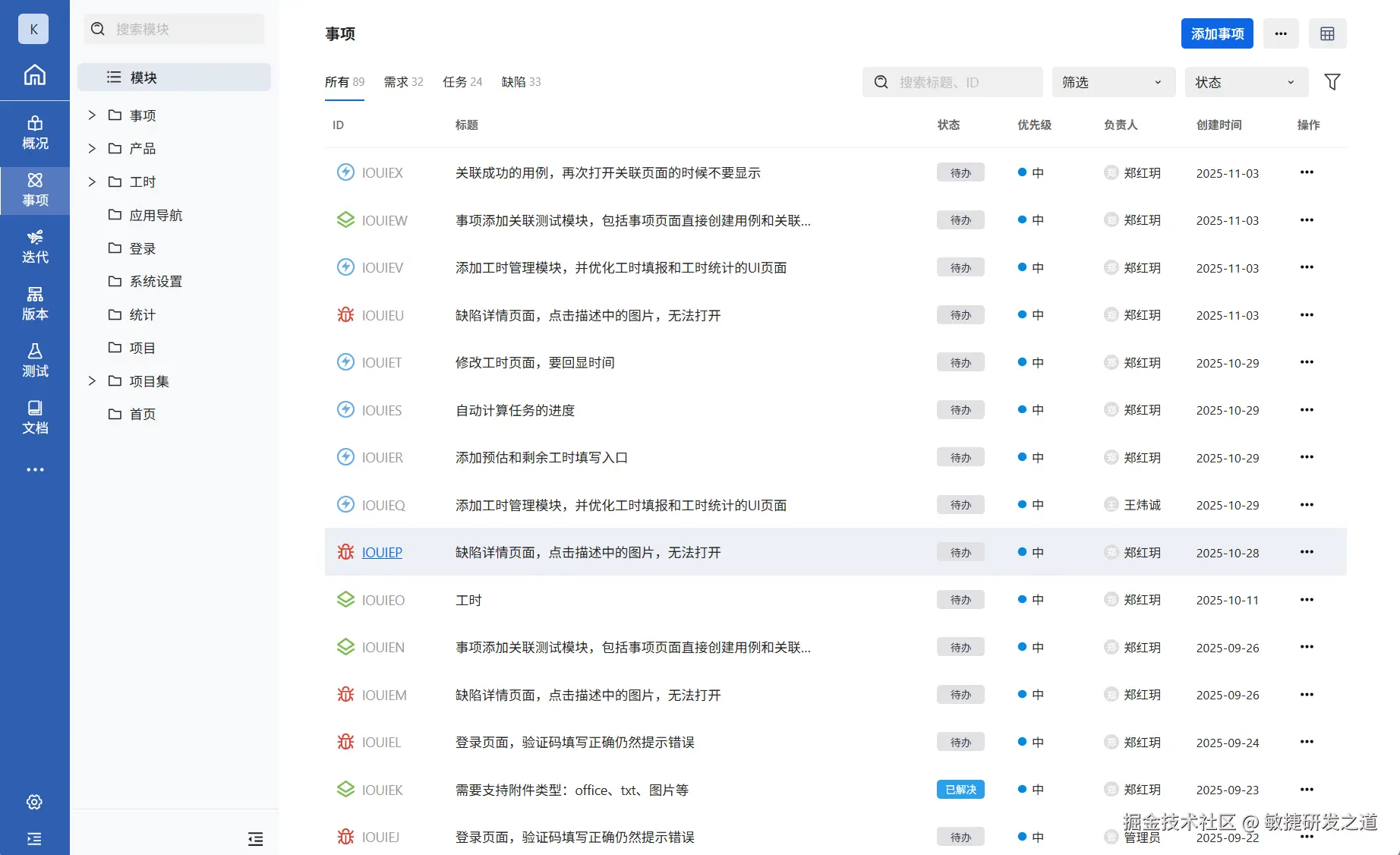1400x855 pixels.
Task: Open item IOUIEM
Action: (384, 695)
